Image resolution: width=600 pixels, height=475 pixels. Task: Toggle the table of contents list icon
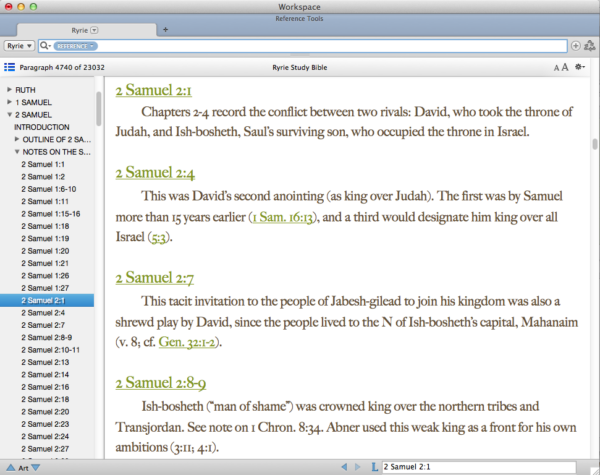[x=10, y=67]
